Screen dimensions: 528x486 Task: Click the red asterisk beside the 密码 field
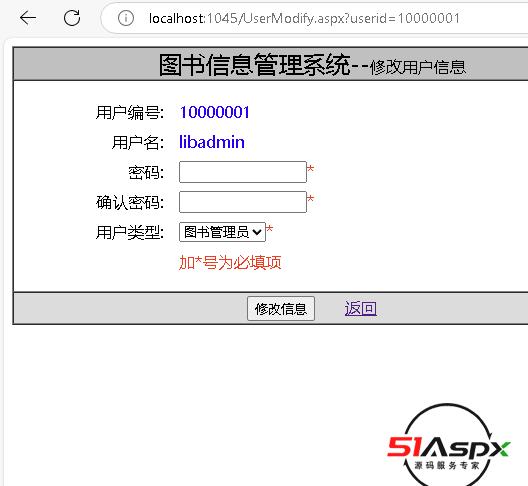tap(310, 169)
